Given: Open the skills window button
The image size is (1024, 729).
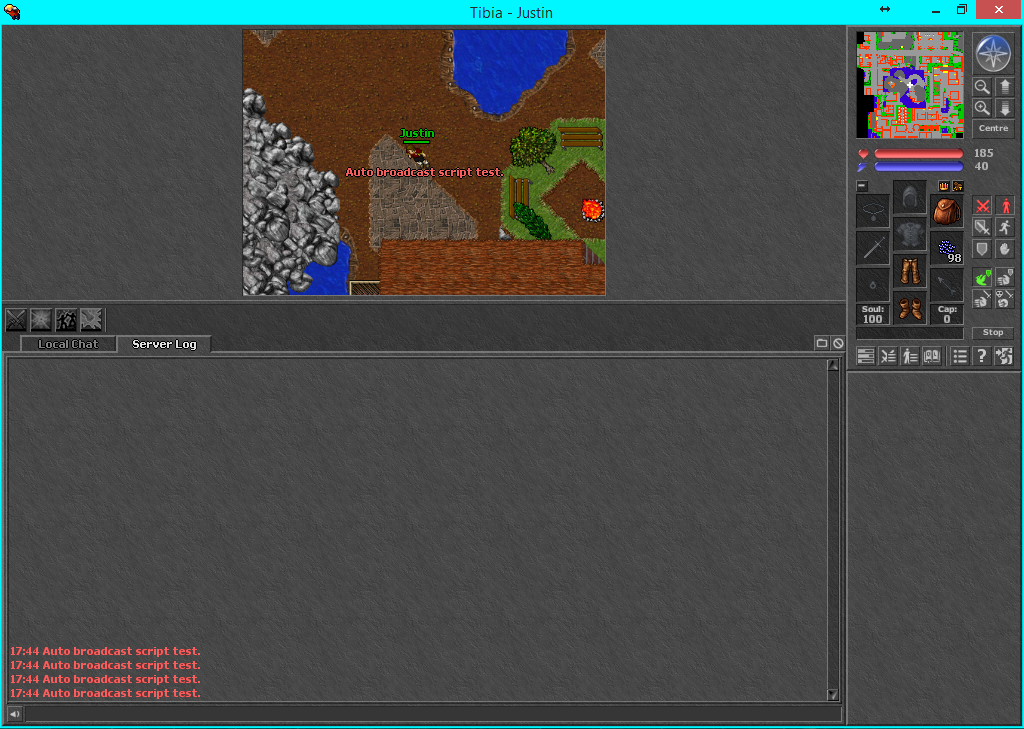Looking at the screenshot, I should 866,356.
